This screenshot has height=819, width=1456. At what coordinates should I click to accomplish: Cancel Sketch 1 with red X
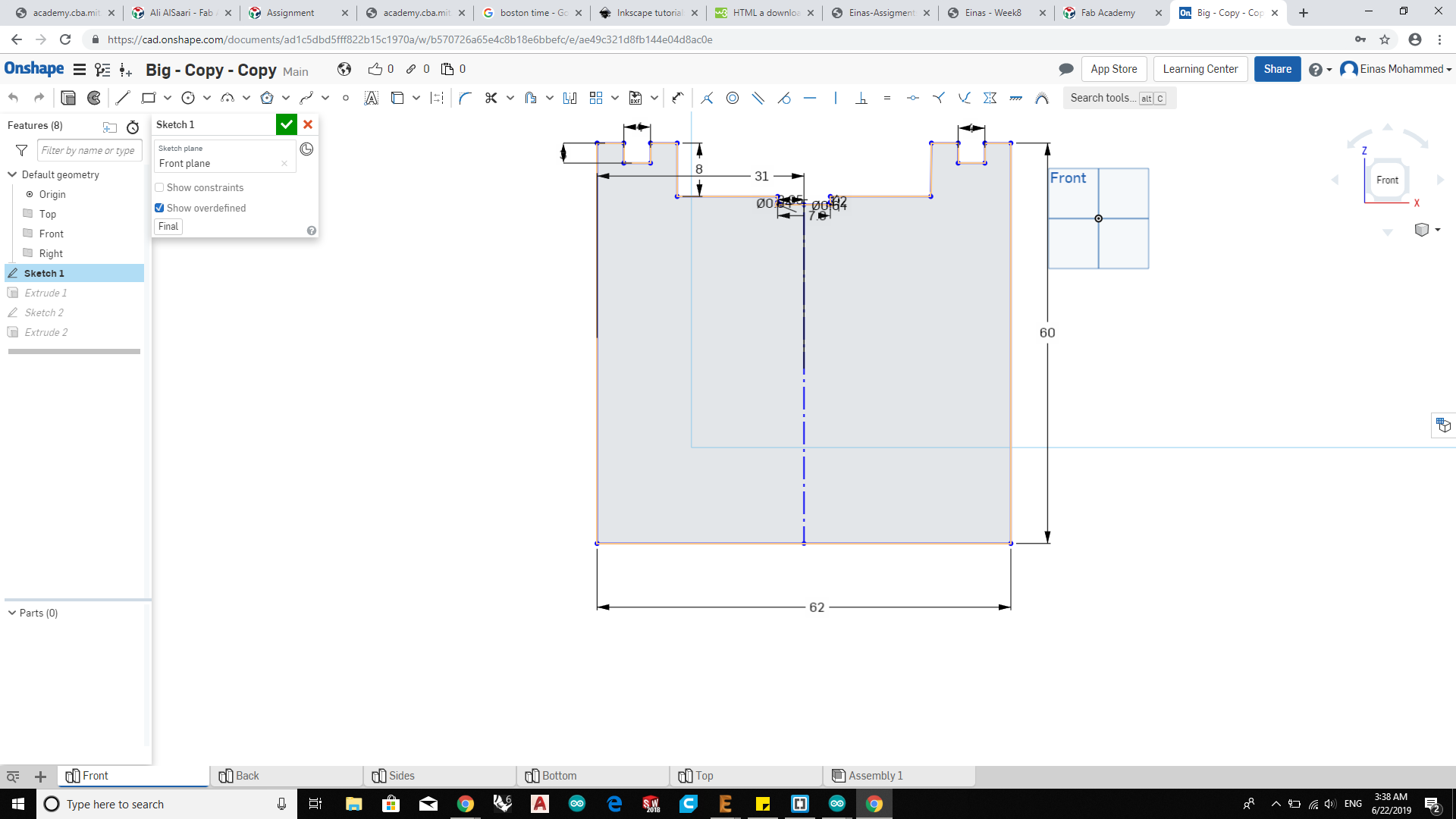click(x=308, y=124)
